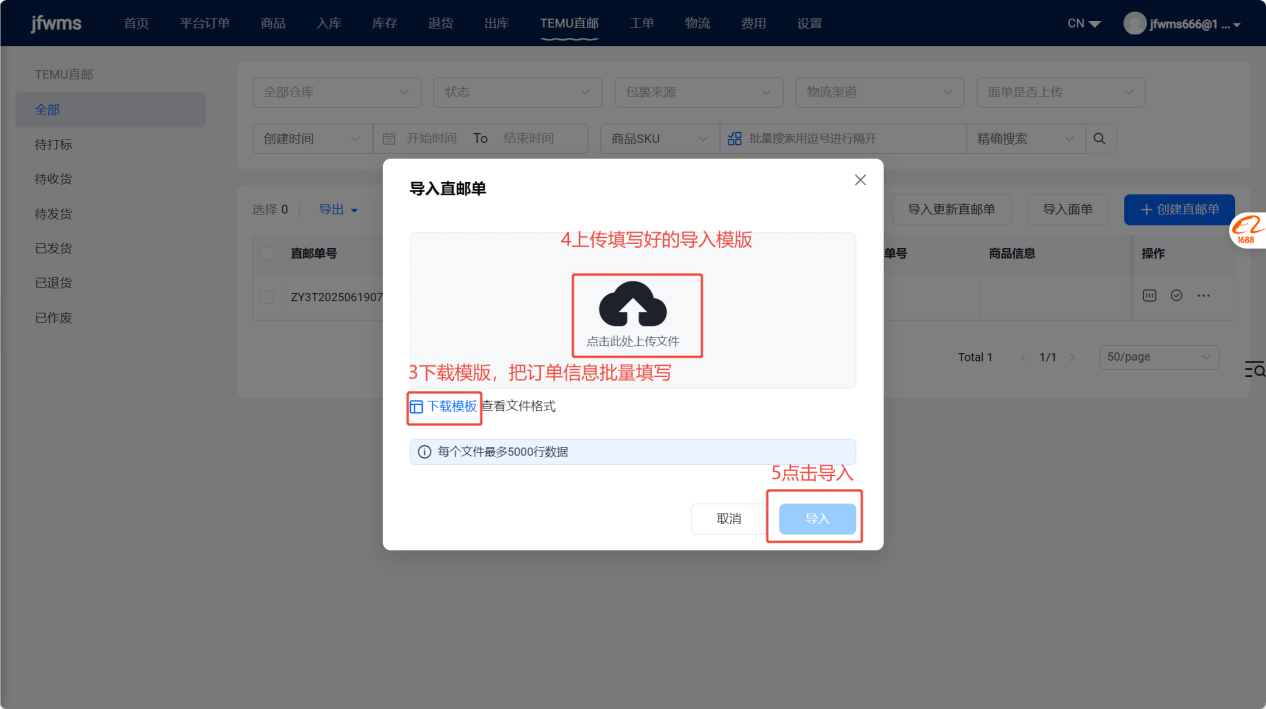Click the 取消 button

[729, 519]
